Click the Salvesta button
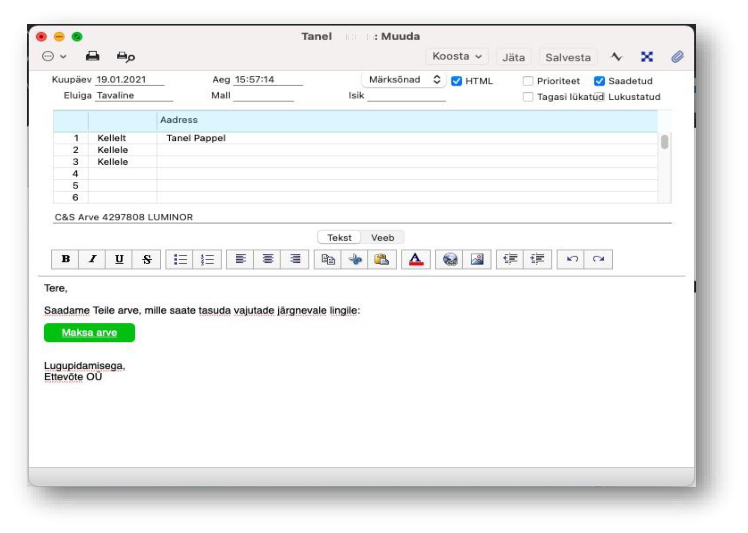 point(568,57)
